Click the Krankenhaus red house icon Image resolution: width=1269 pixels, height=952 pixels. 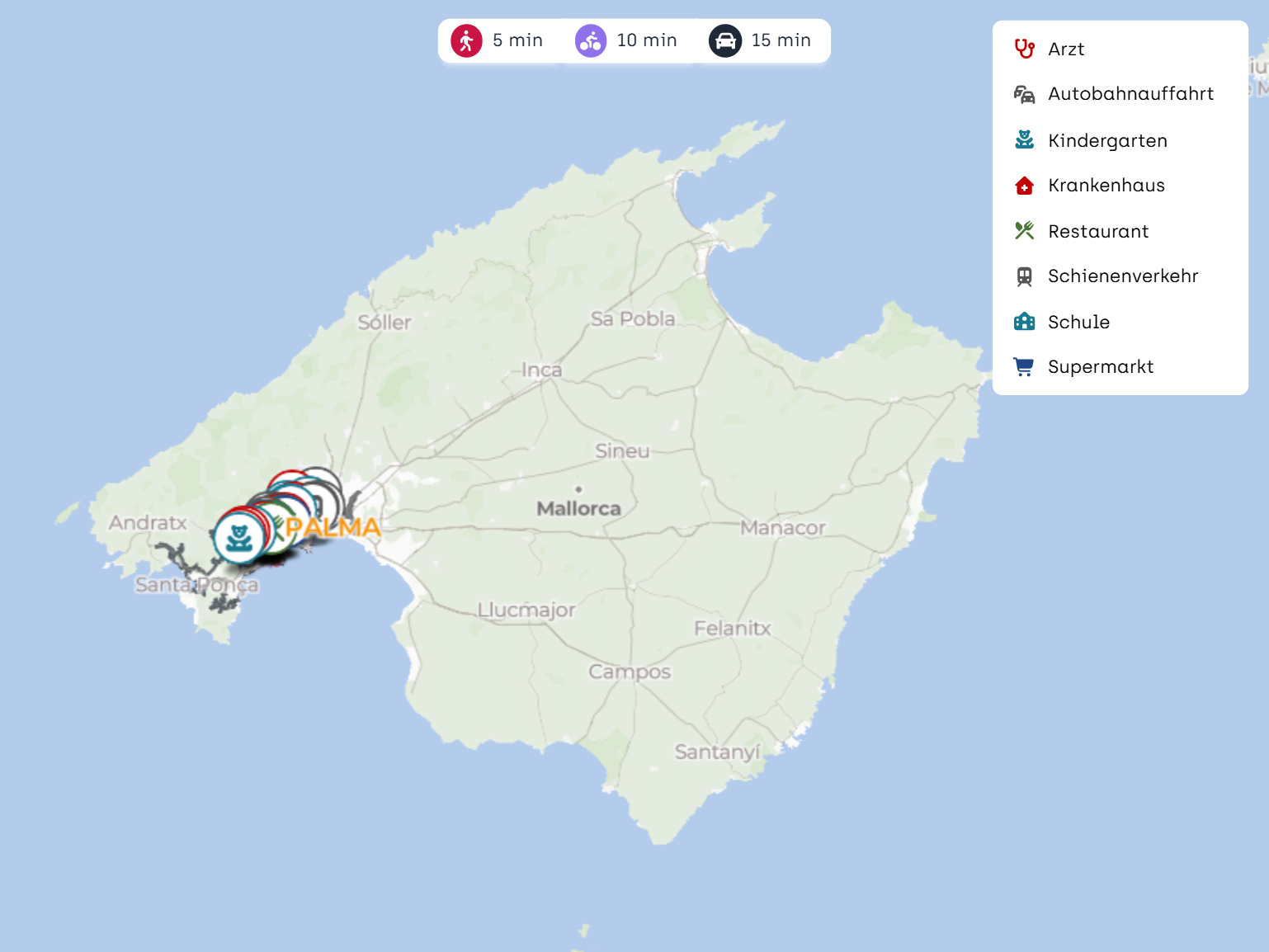point(1024,186)
